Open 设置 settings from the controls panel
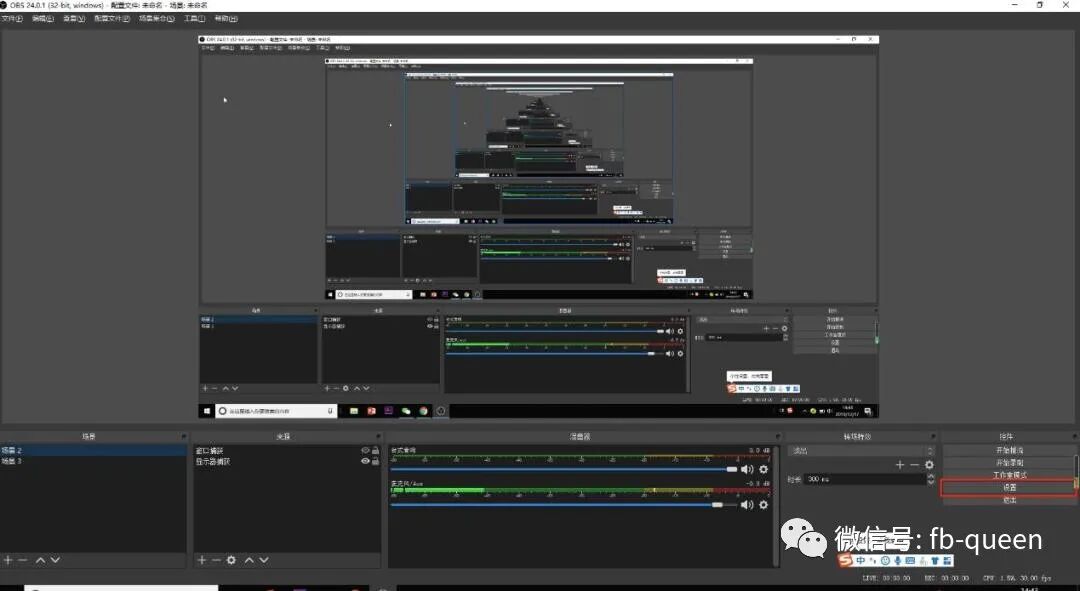The height and width of the screenshot is (591, 1080). (1009, 488)
